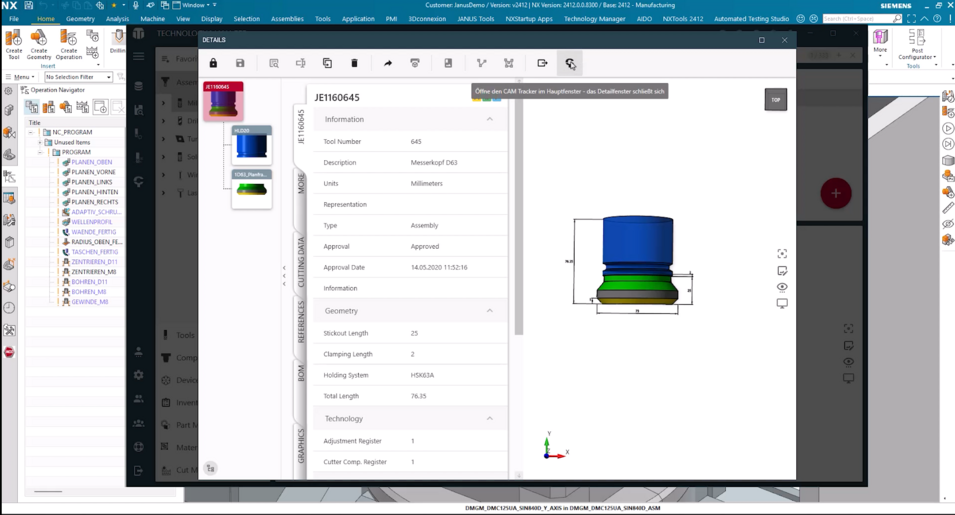The height and width of the screenshot is (515, 955).
Task: Open the Geometry ribbon tab
Action: [80, 19]
